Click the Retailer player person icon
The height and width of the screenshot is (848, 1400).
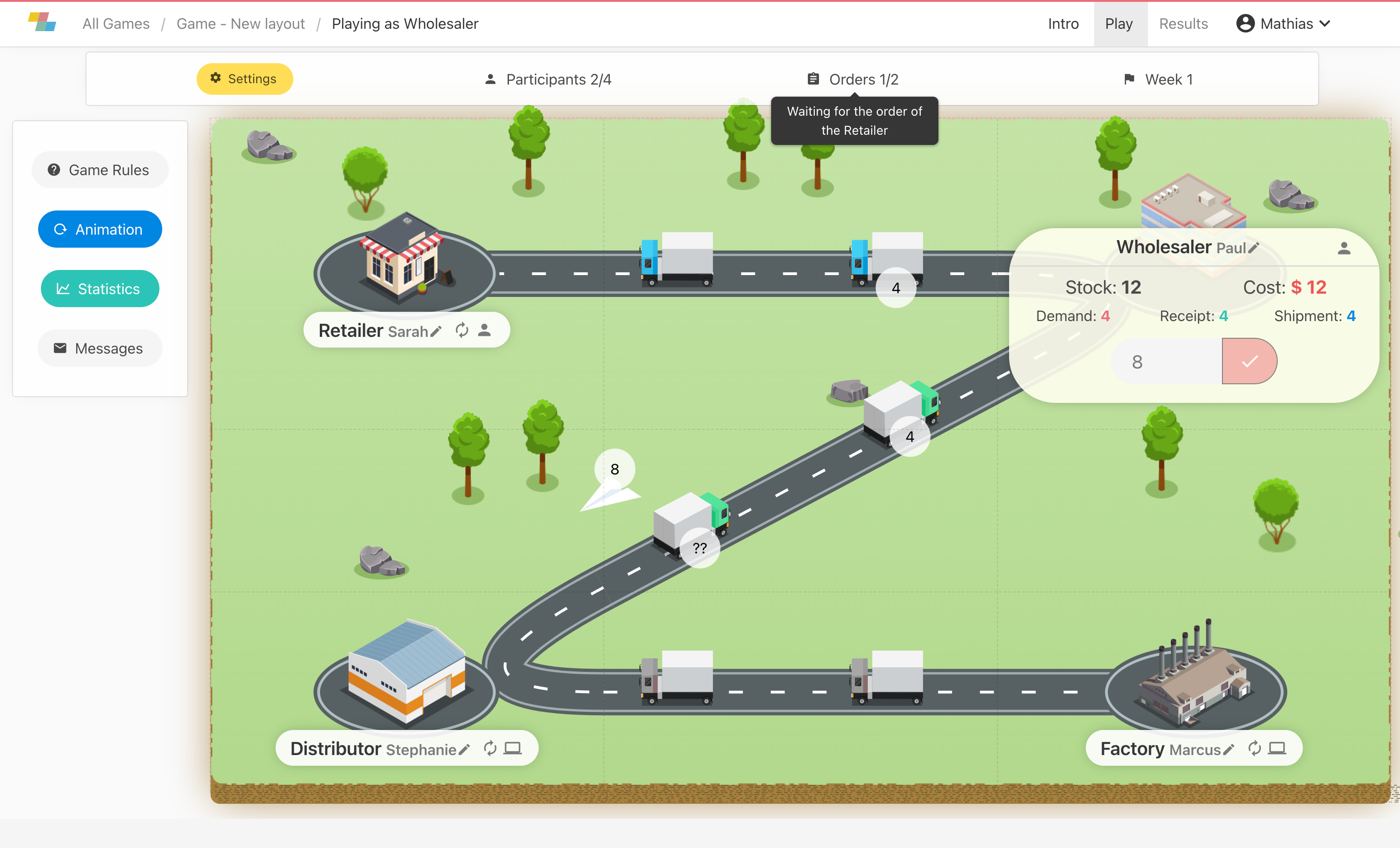(484, 330)
